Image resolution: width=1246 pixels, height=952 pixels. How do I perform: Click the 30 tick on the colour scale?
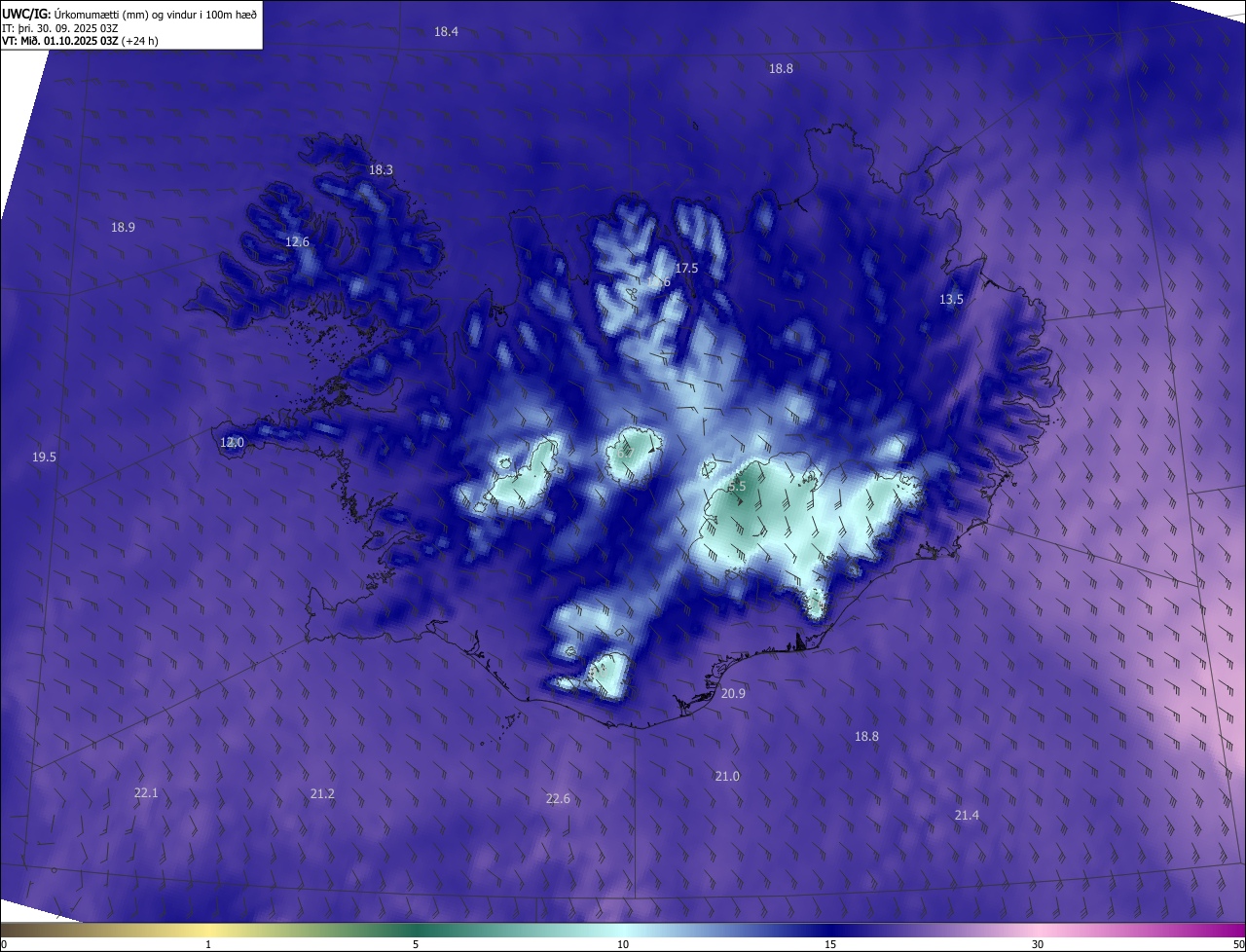point(1038,945)
